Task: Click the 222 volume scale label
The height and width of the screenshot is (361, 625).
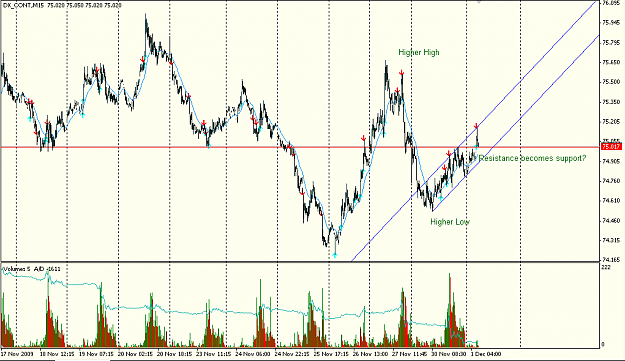Action: coord(605,267)
